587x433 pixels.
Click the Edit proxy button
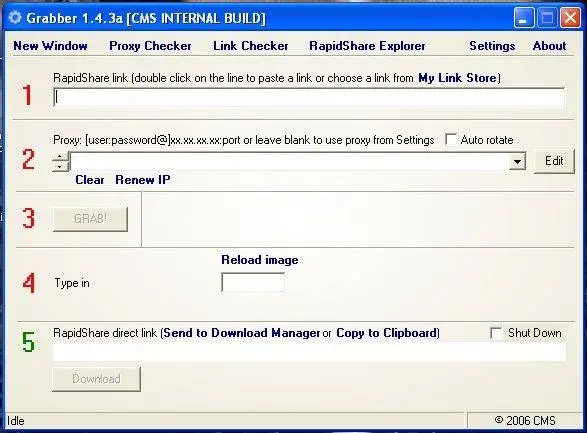point(554,161)
